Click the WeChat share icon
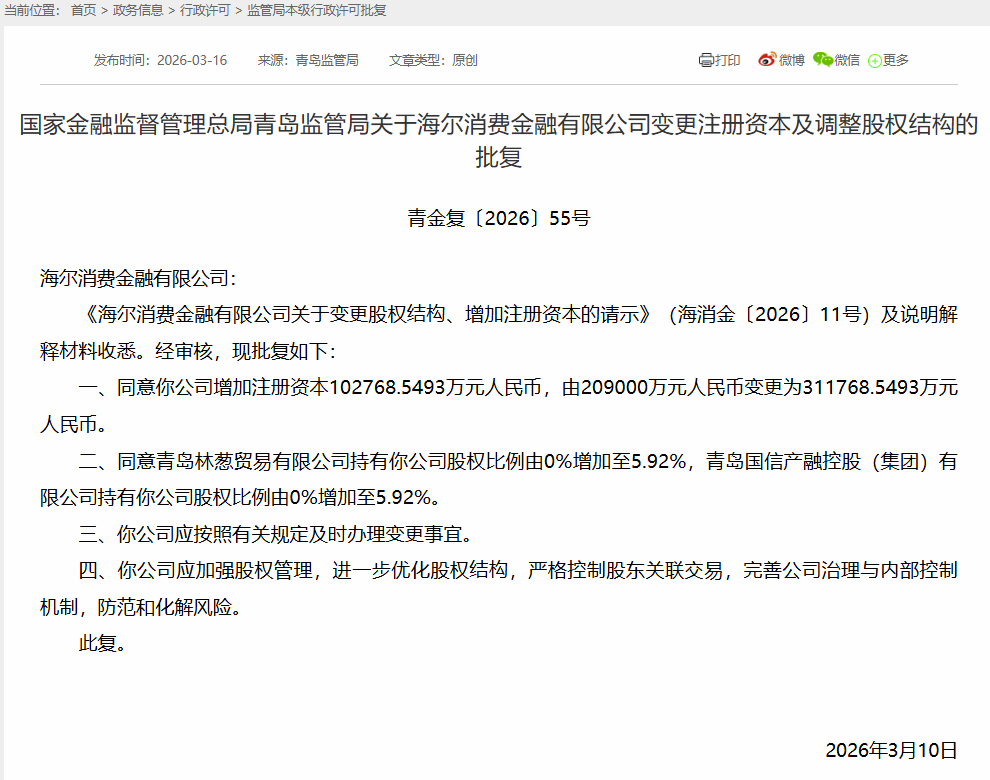This screenshot has height=780, width=990. [x=822, y=60]
